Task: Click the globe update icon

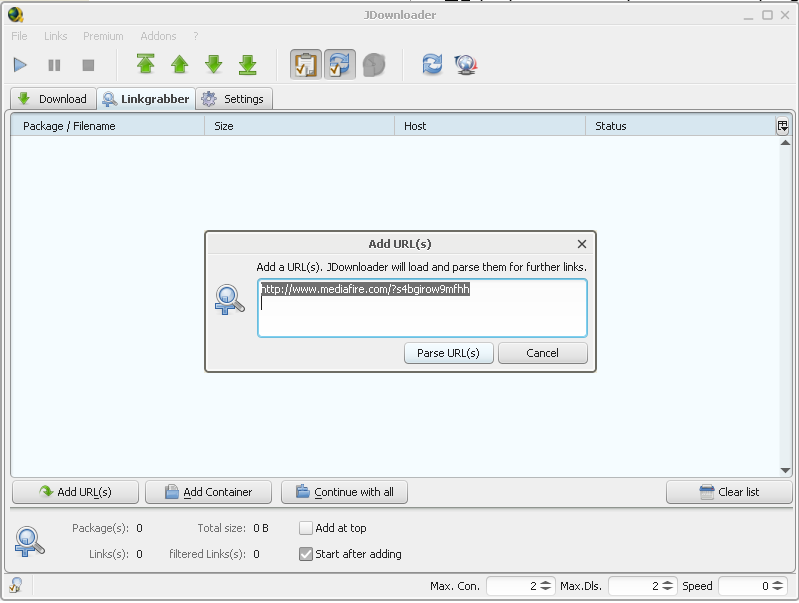Action: point(466,65)
